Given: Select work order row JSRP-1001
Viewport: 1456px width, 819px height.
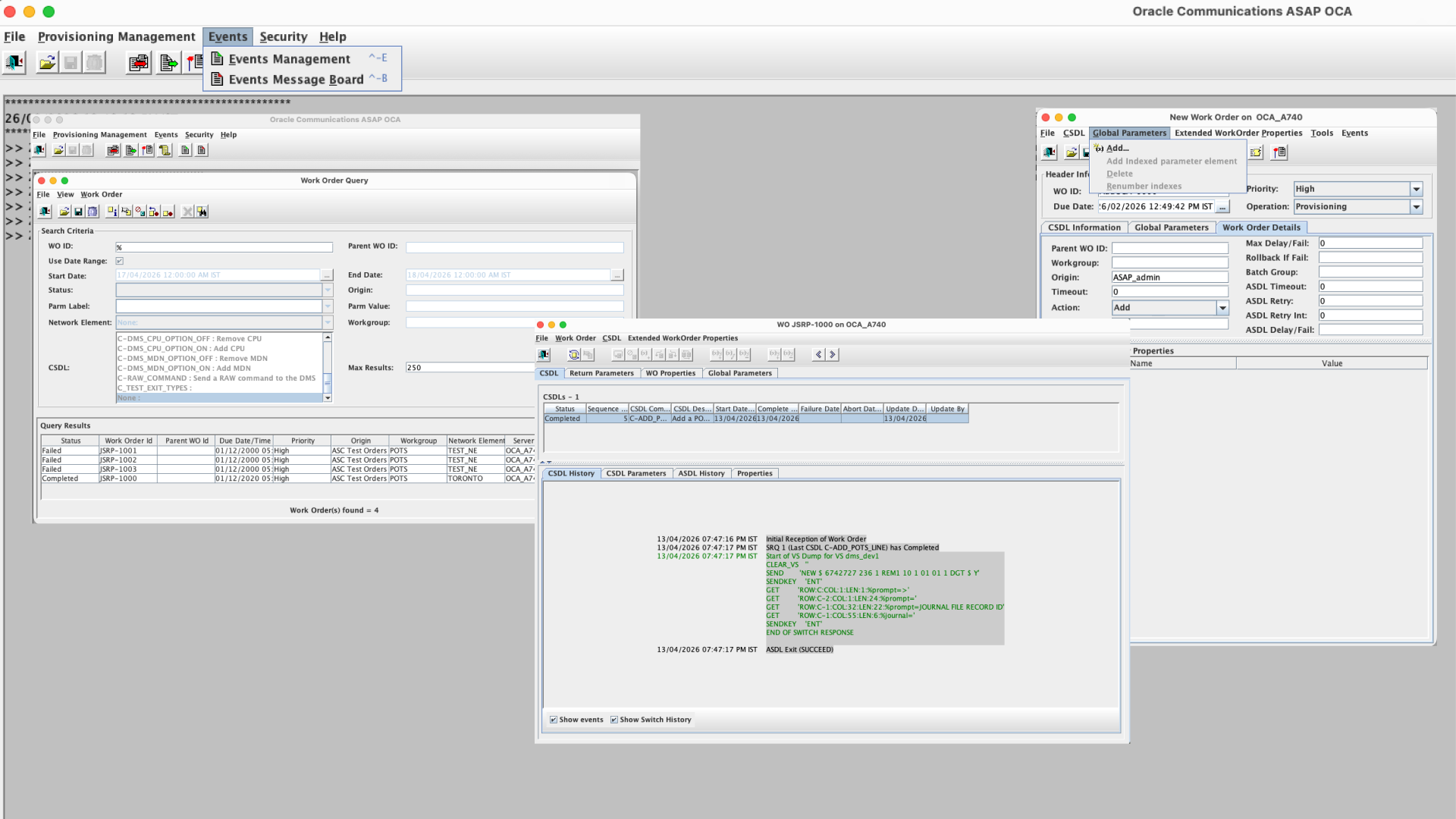Looking at the screenshot, I should [x=287, y=450].
